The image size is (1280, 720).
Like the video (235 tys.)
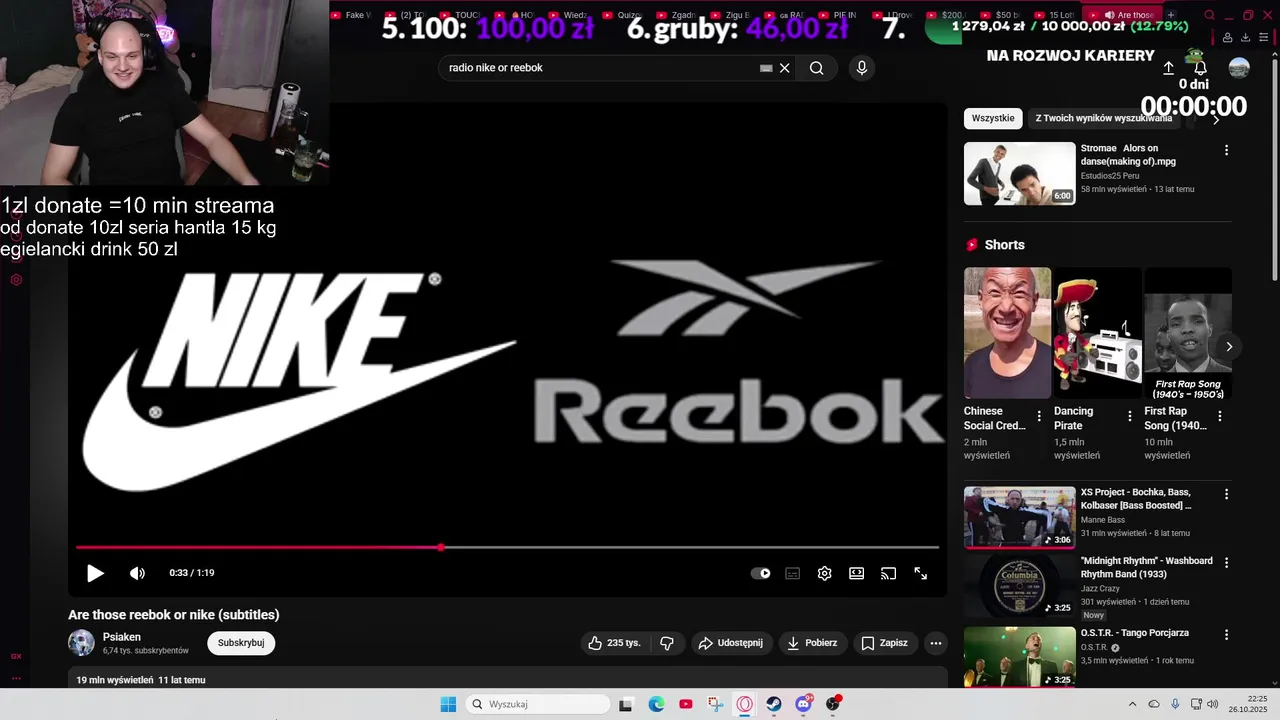pyautogui.click(x=615, y=643)
